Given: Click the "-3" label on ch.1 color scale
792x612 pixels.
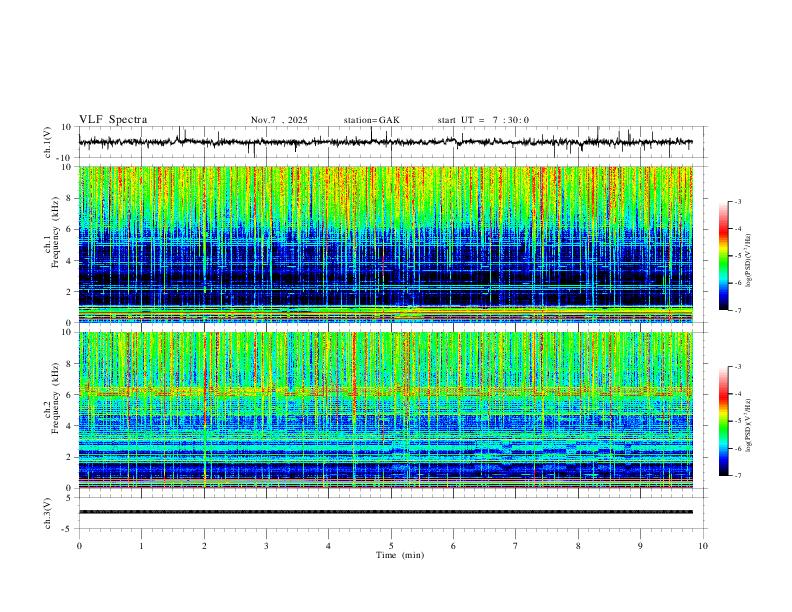Looking at the screenshot, I should pyautogui.click(x=737, y=201).
